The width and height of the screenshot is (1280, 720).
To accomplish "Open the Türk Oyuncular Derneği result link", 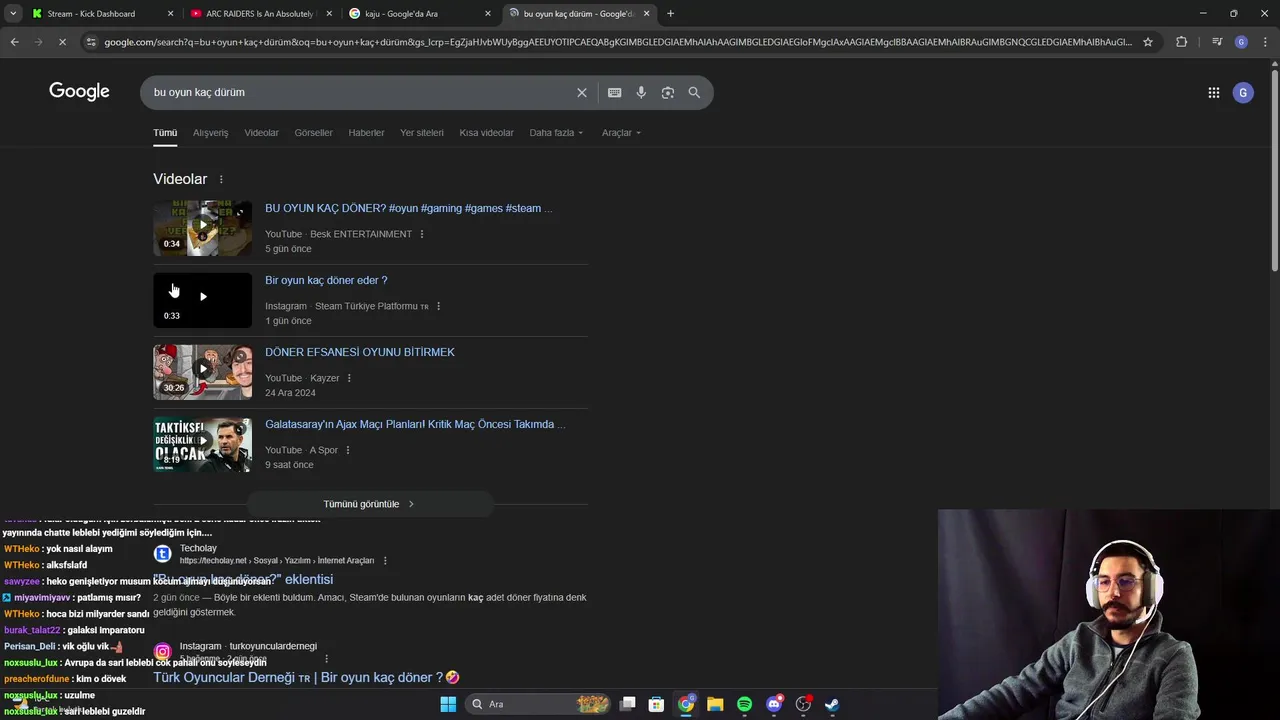I will (x=306, y=677).
